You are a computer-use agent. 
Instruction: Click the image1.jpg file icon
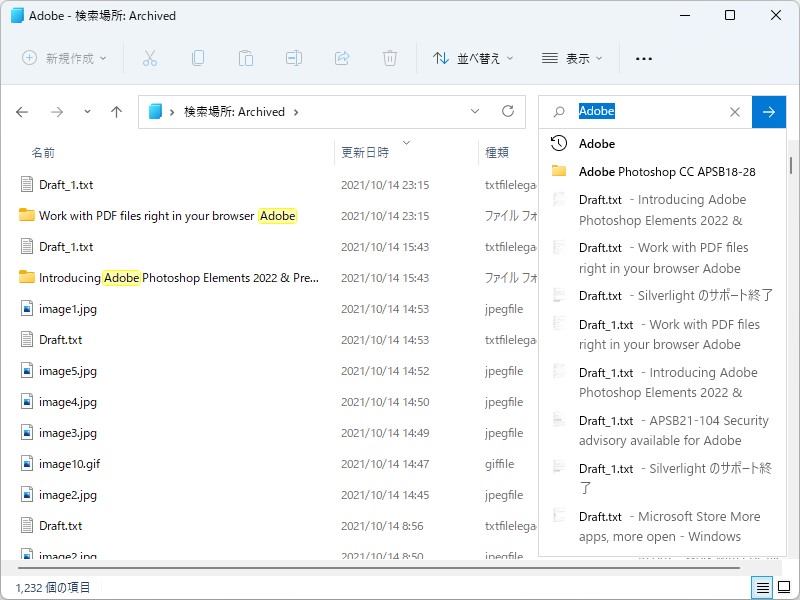[x=27, y=309]
